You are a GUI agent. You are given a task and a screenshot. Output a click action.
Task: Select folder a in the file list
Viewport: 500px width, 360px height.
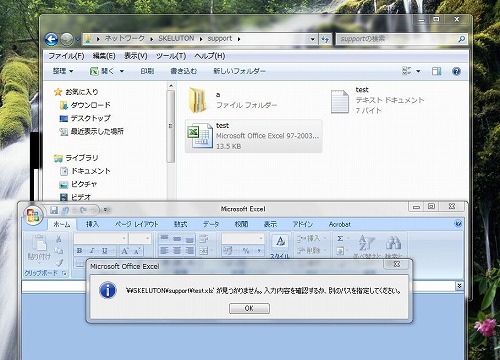click(233, 100)
